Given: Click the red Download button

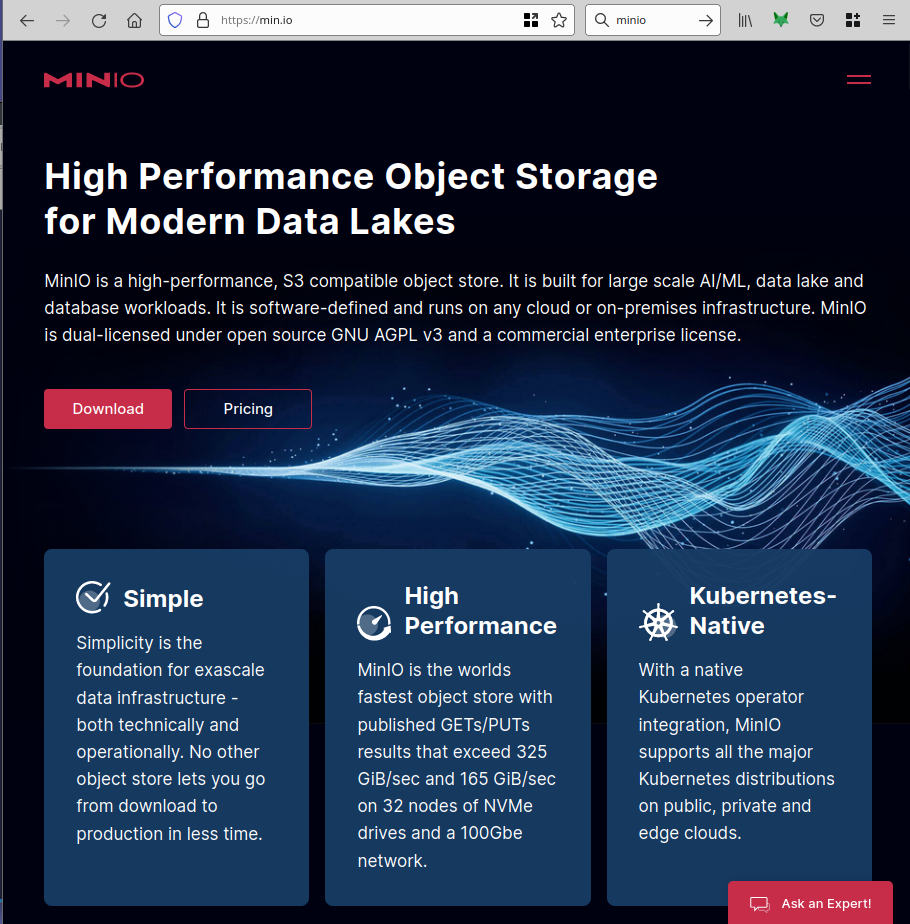Looking at the screenshot, I should click(108, 409).
